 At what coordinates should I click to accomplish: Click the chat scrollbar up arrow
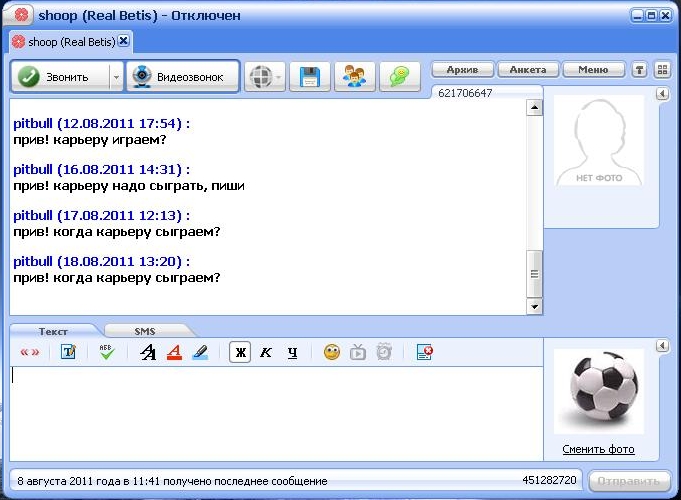click(534, 107)
